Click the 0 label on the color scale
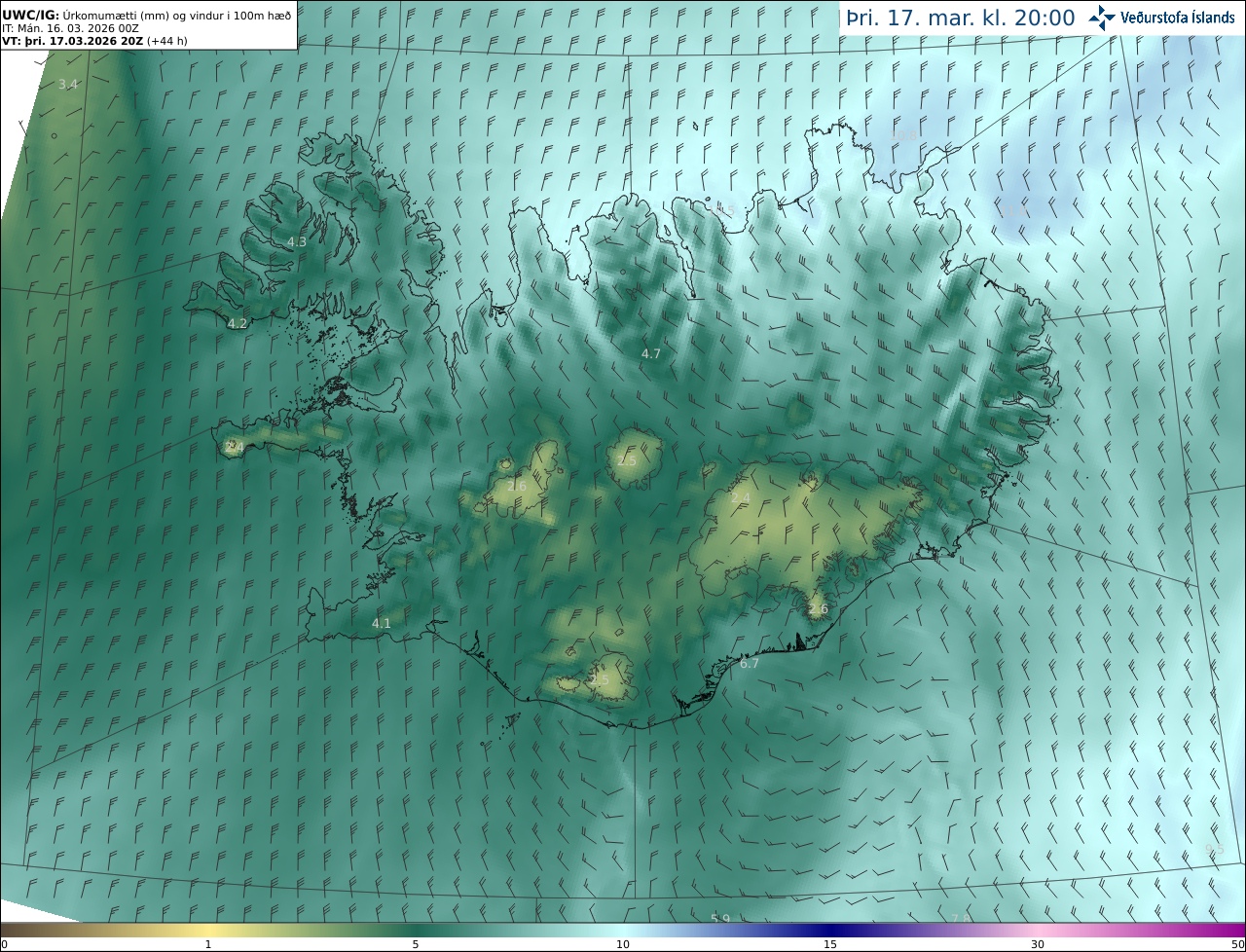 4,944
